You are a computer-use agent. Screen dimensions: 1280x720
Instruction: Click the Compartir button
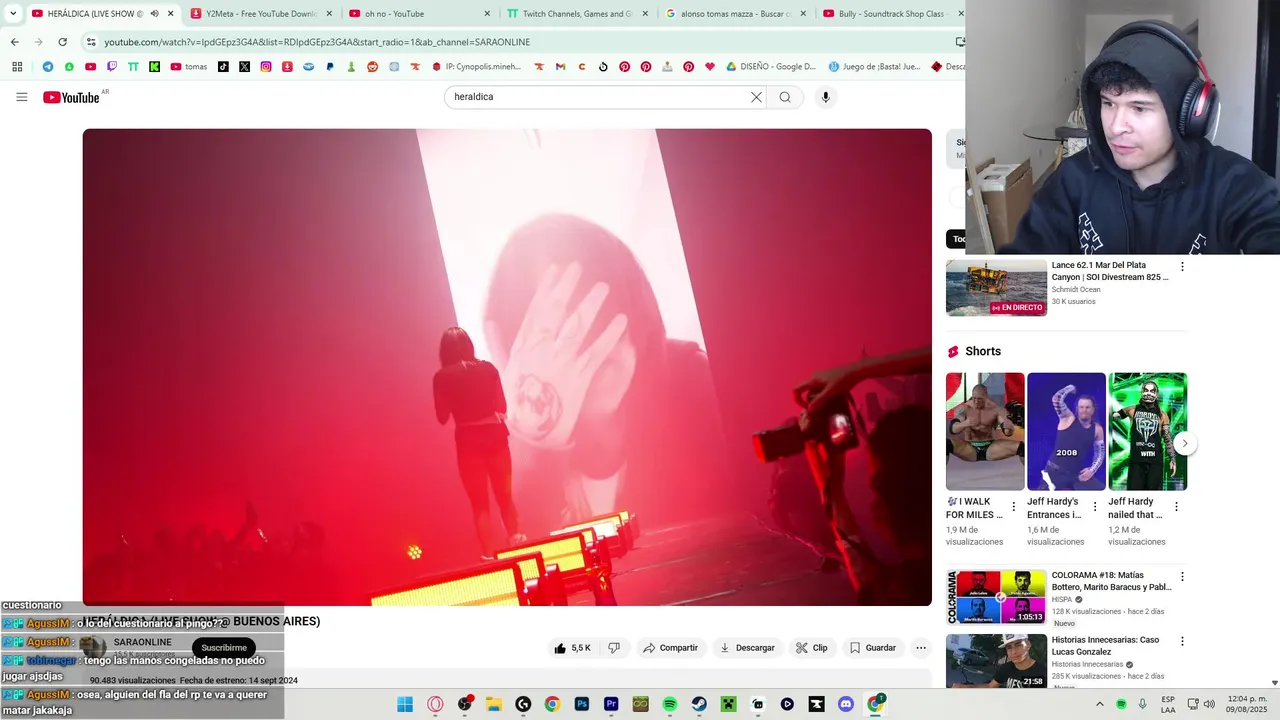tap(670, 648)
